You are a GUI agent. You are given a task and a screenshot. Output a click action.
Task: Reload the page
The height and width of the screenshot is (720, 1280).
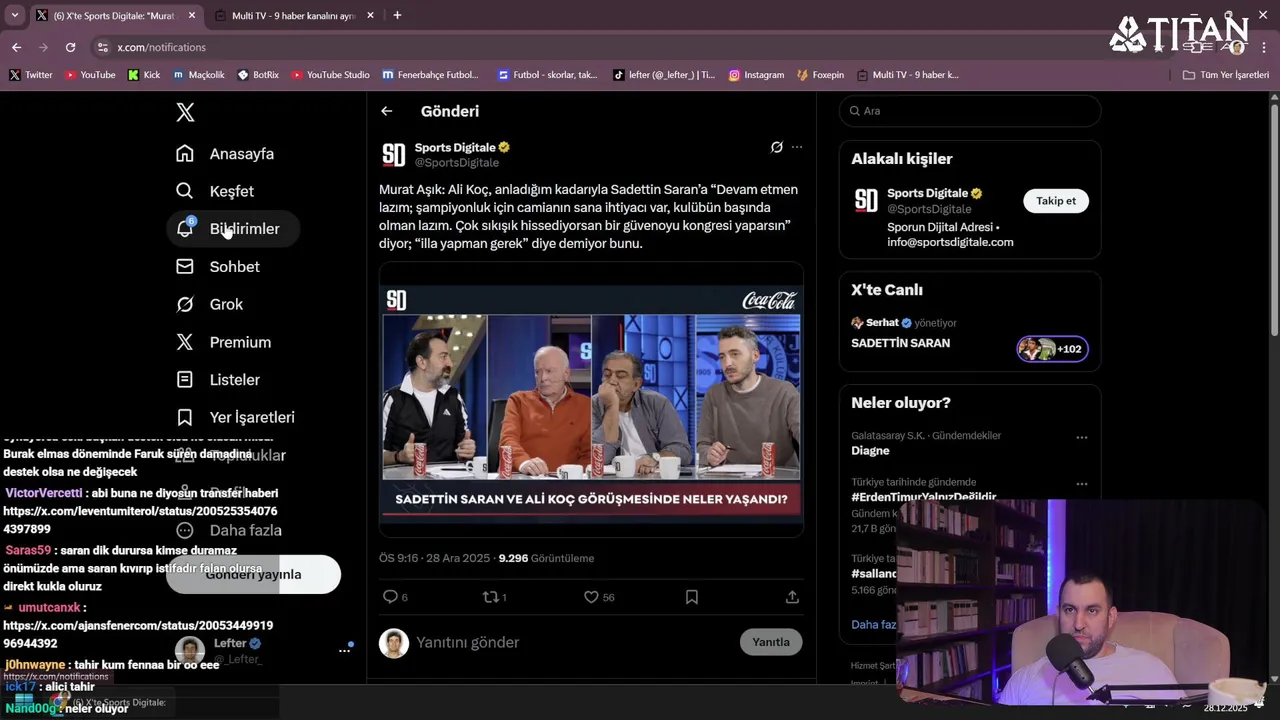click(70, 47)
